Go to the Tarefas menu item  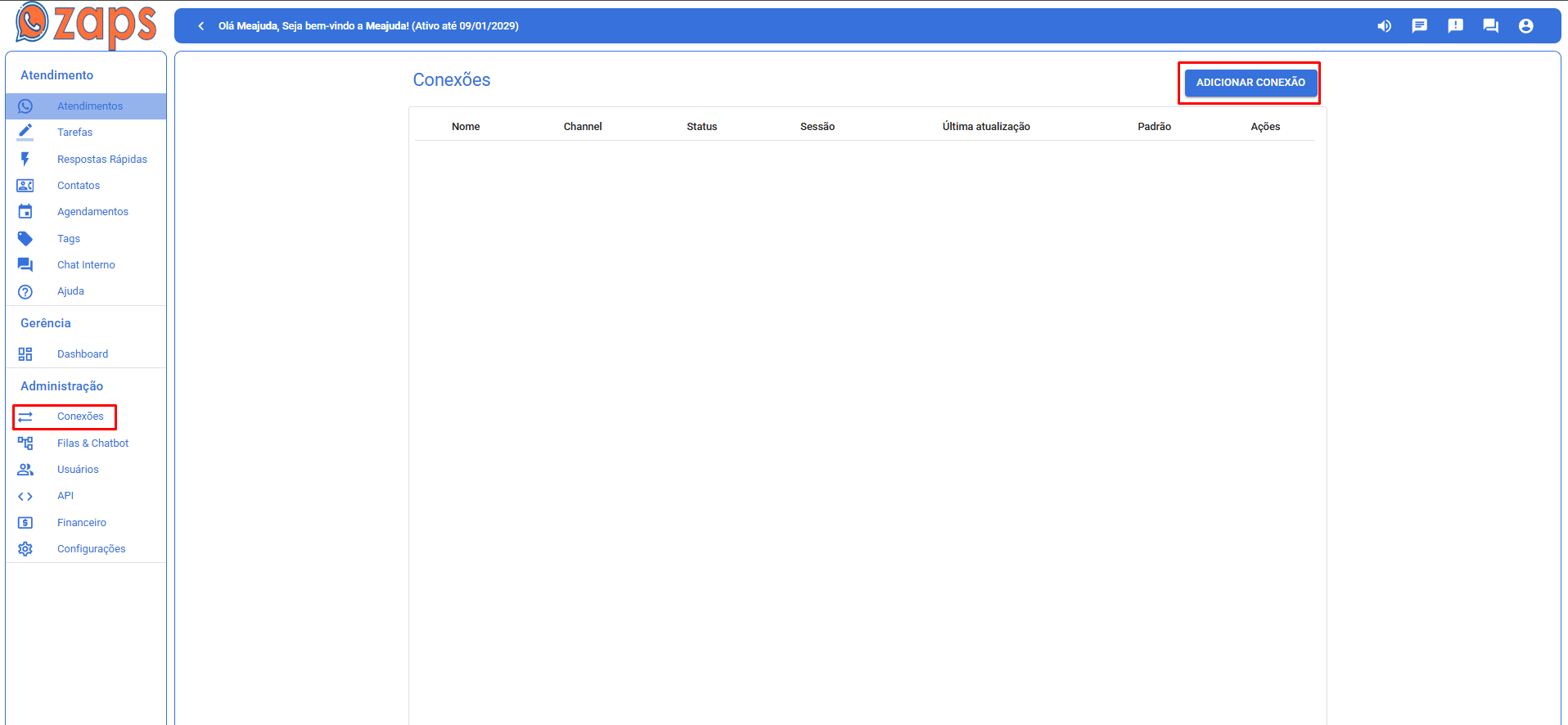pyautogui.click(x=74, y=133)
